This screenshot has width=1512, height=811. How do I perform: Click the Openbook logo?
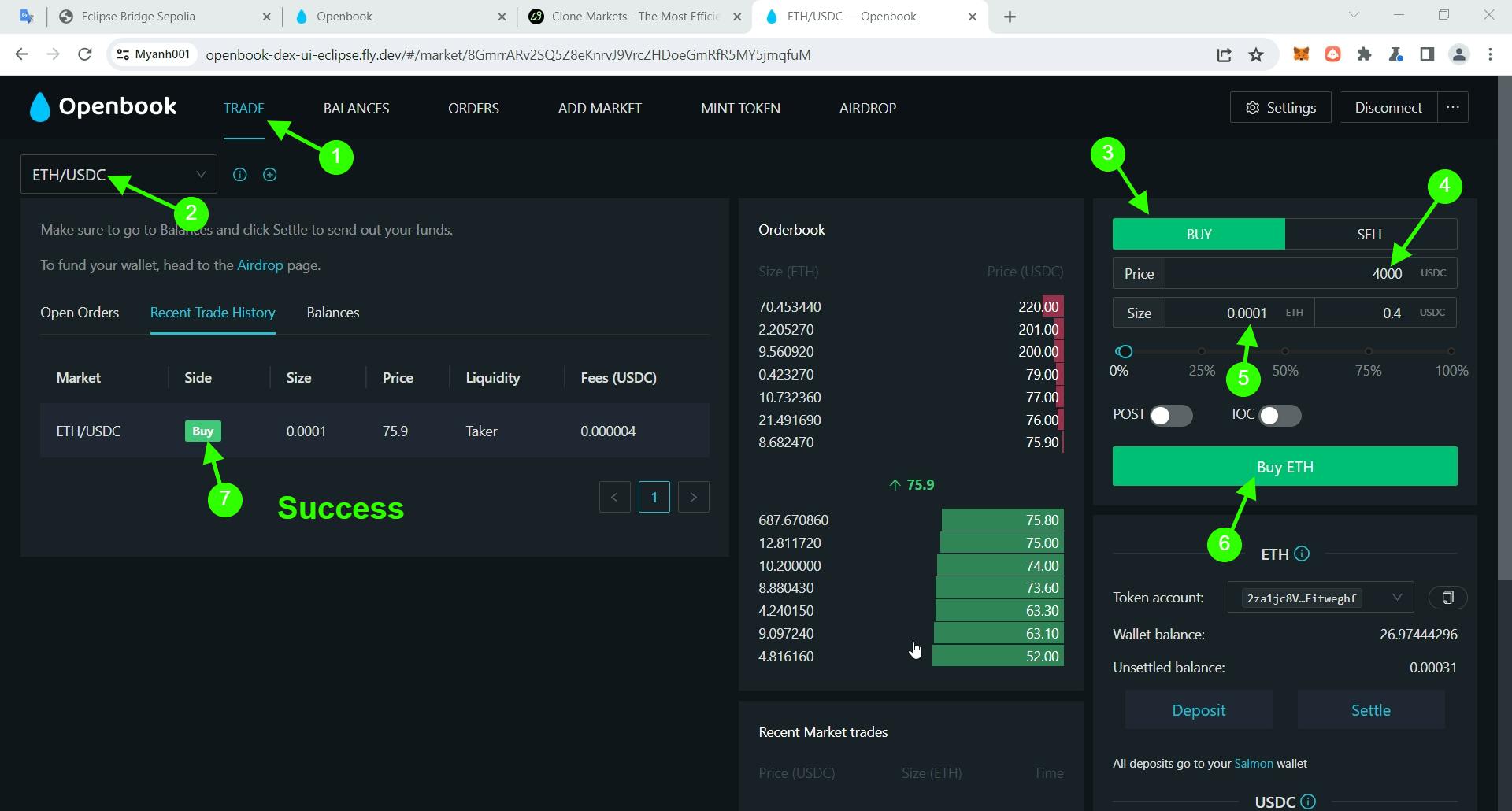[103, 107]
